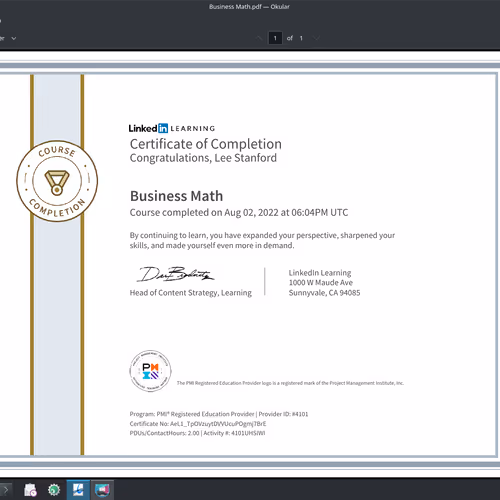Click the '1000 W Maude Ave' address line

pos(321,283)
